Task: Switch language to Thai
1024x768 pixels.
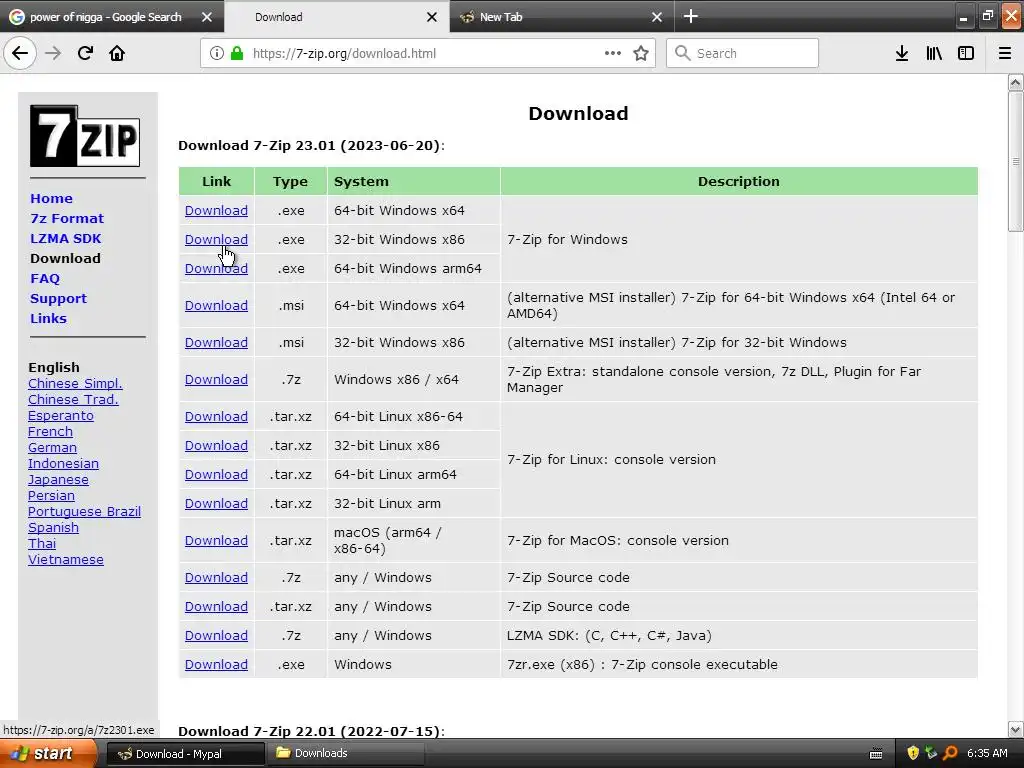Action: [42, 543]
